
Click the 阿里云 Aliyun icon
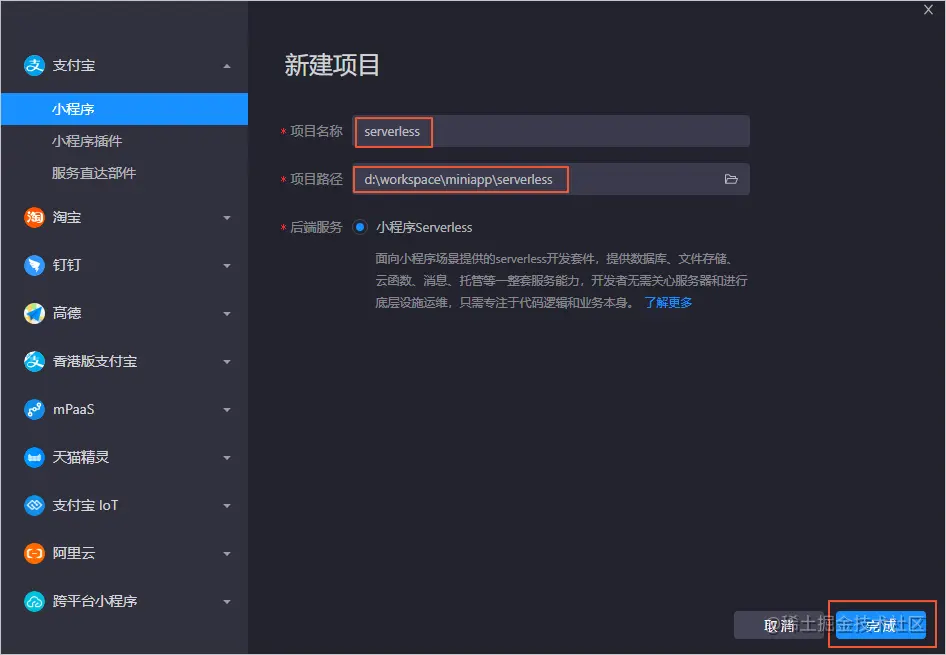34,553
